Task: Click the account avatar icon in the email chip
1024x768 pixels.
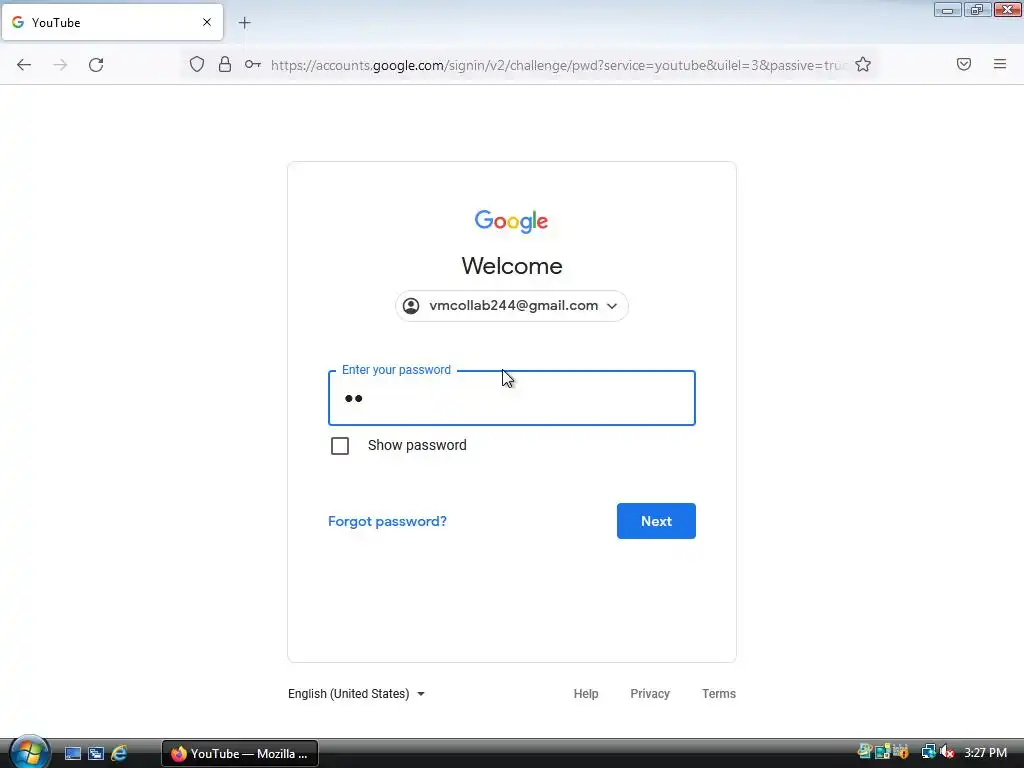Action: [411, 306]
